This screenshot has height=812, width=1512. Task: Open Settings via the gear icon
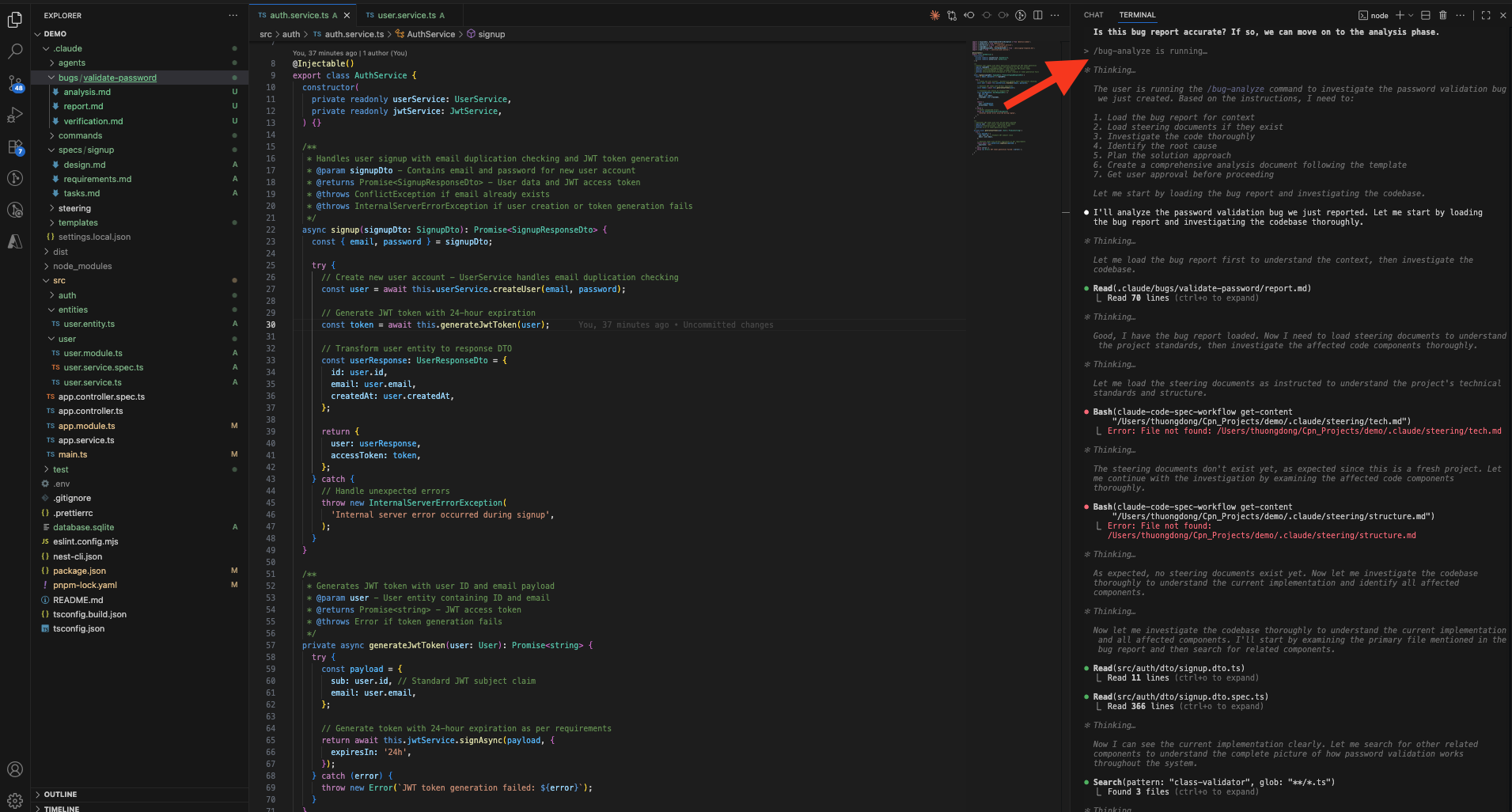tap(15, 799)
